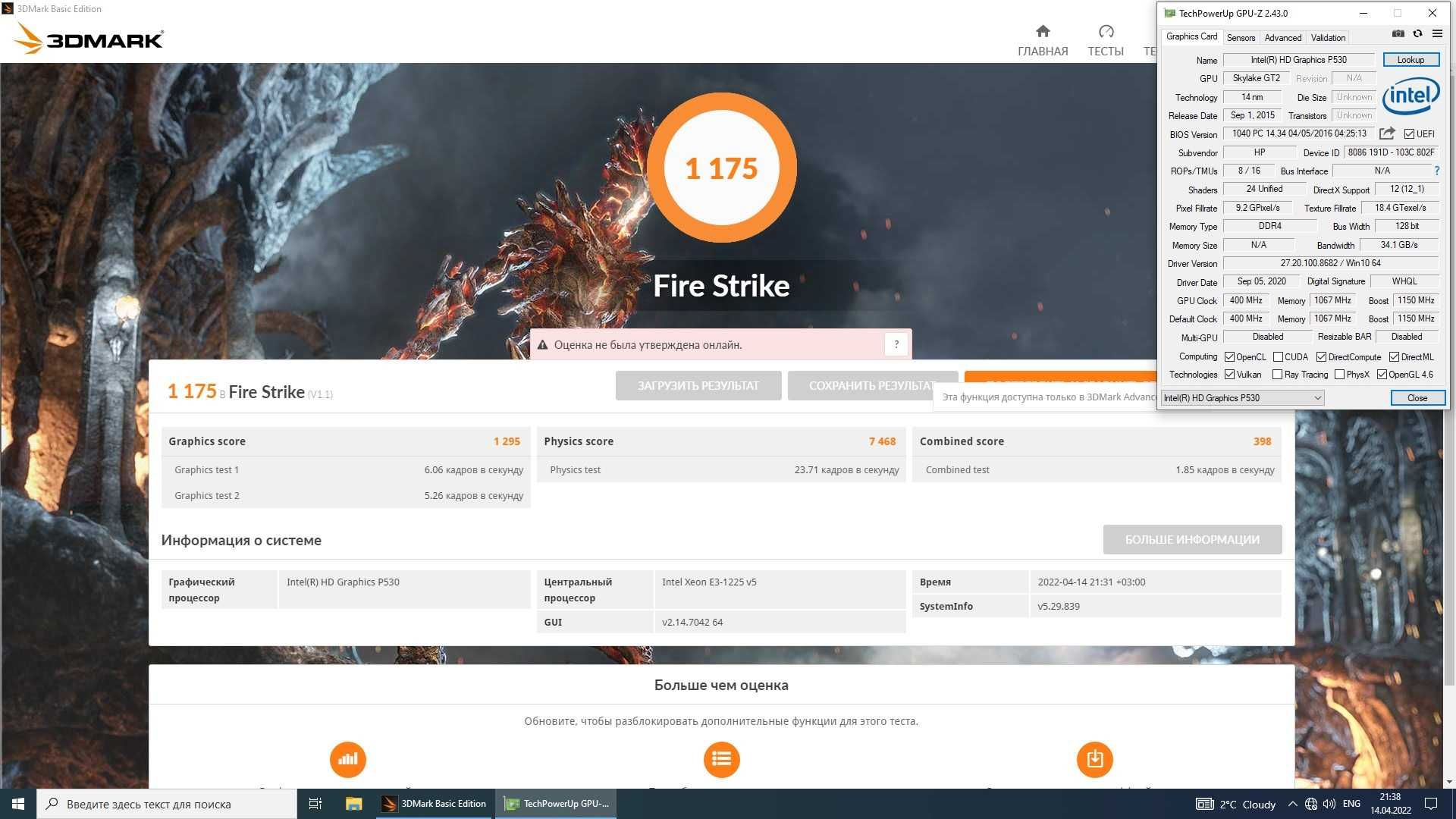Viewport: 1456px width, 819px height.
Task: Expand hidden system tray icons chevron
Action: coord(1292,804)
